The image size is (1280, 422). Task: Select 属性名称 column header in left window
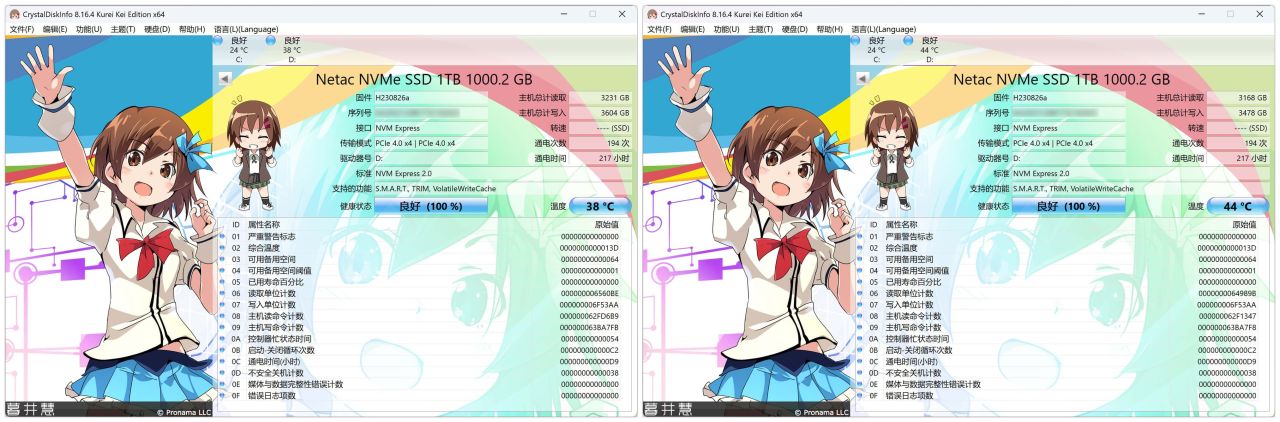point(264,225)
